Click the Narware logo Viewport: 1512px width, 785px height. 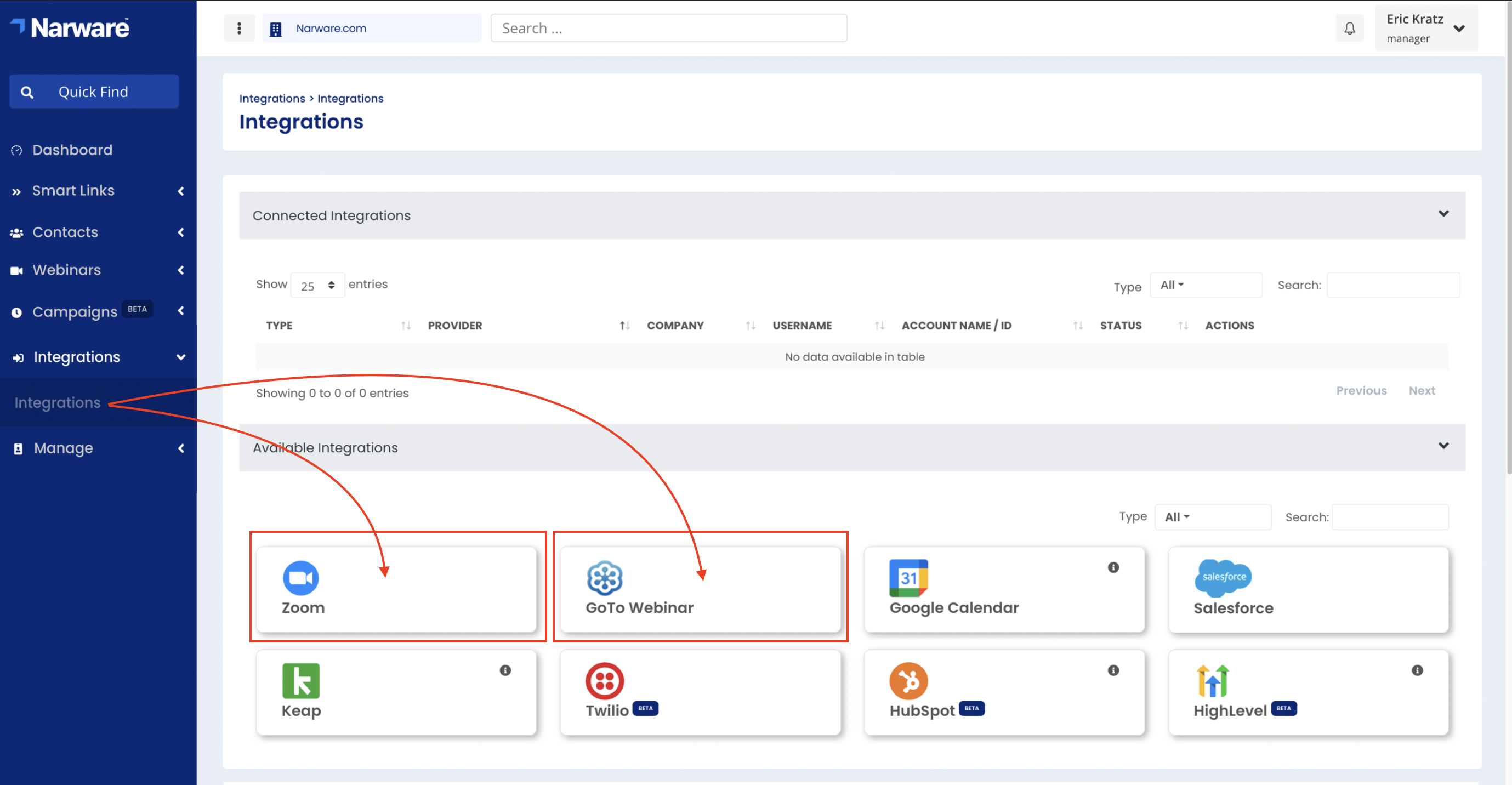[x=69, y=27]
